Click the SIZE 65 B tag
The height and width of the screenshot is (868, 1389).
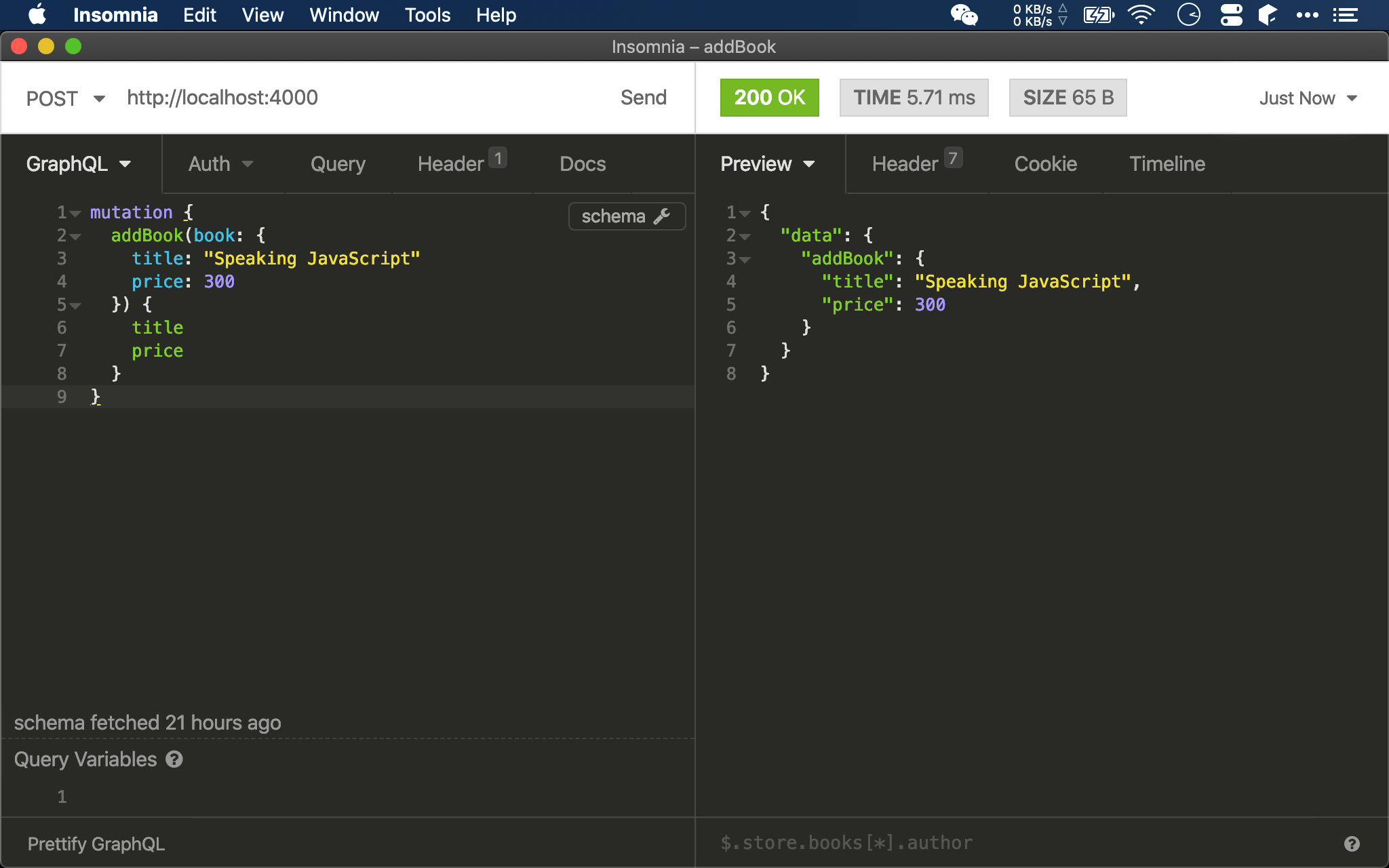(1068, 98)
